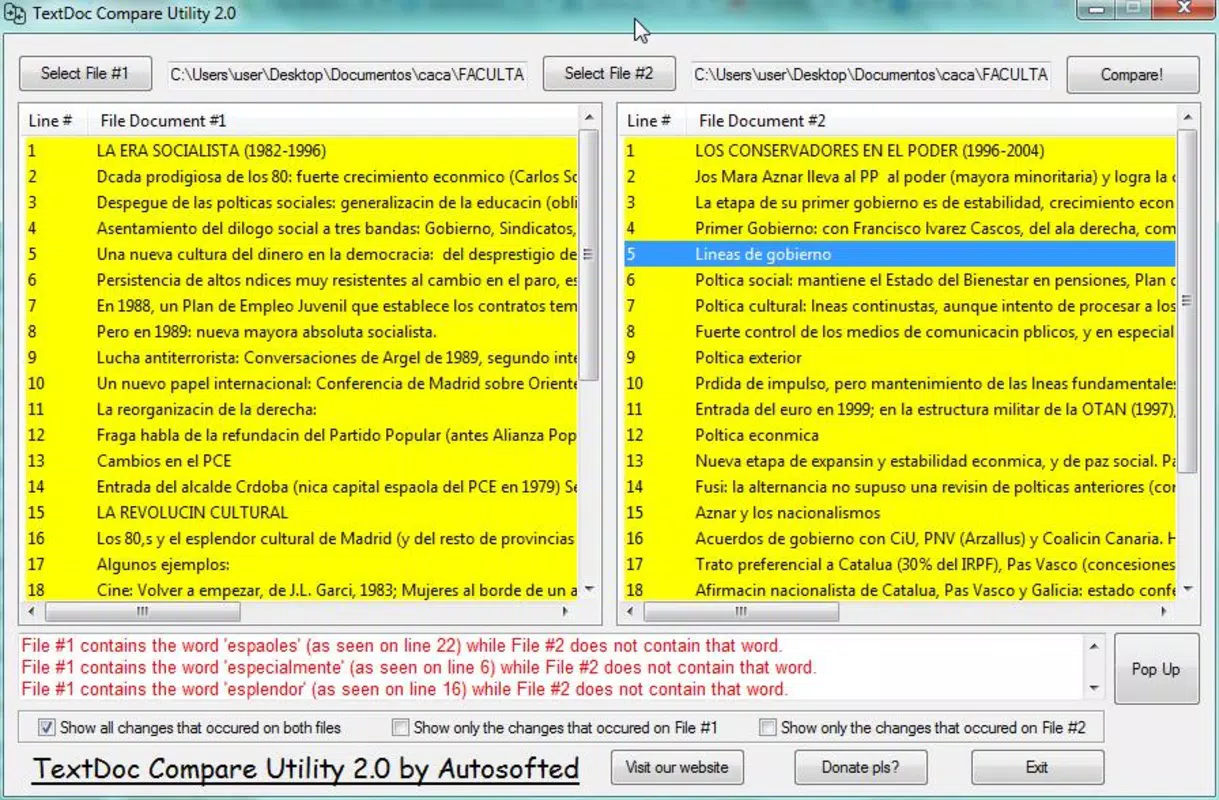The image size is (1219, 800).
Task: Select row 'LA REVOLUCIN CULTURAL'
Action: [x=300, y=512]
